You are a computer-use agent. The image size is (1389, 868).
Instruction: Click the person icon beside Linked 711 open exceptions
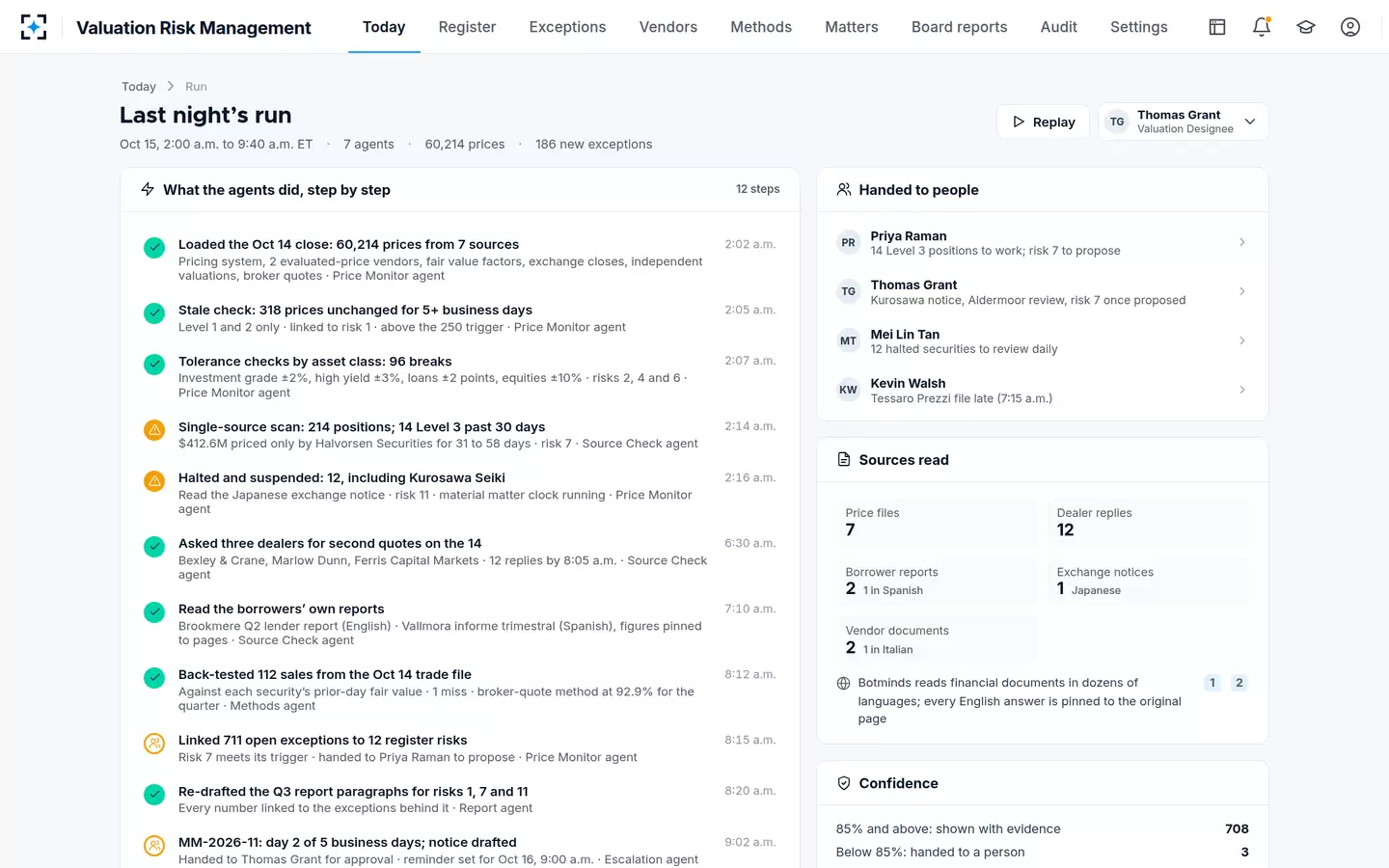coord(154,743)
